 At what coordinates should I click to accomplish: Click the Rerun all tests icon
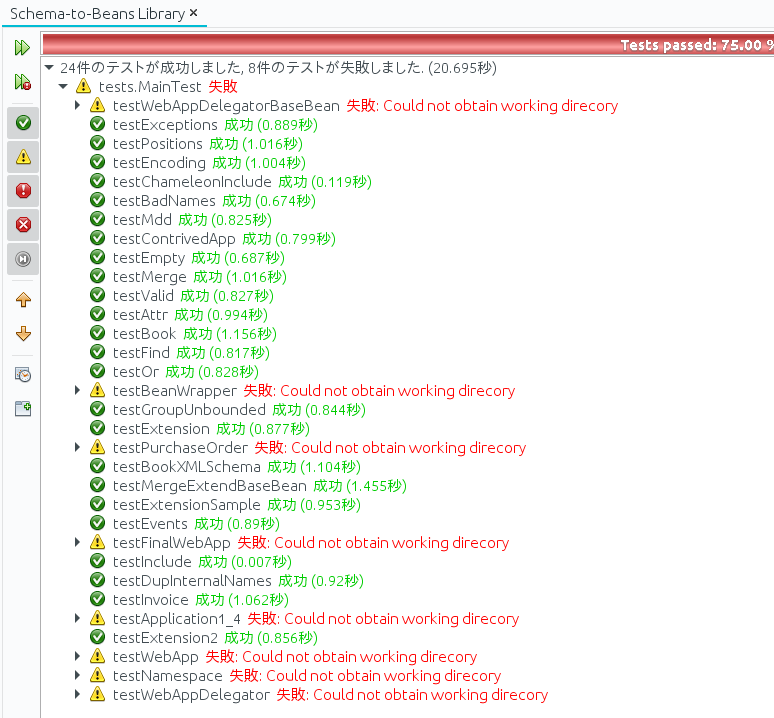coord(22,48)
